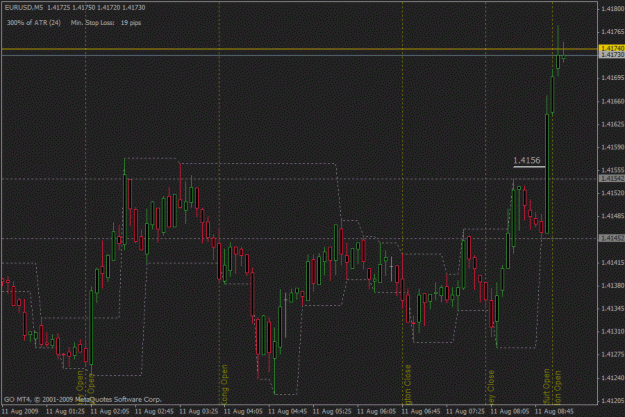Click the 1.41345 price scale label
This screenshot has width=625, height=417.
613,309
